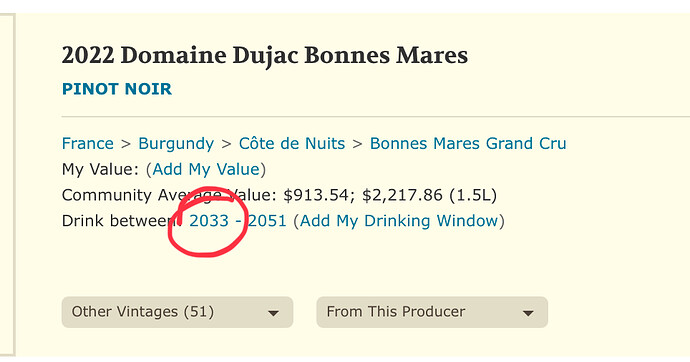
Task: Click the $2,217.86 (1.5L) magnum price
Action: (x=429, y=195)
